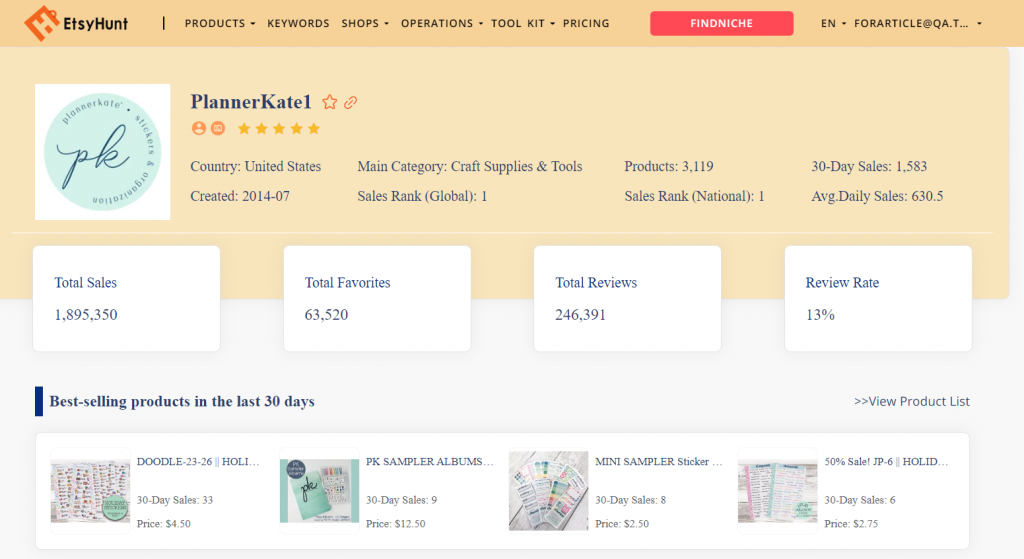Open the Pricing page
The image size is (1024, 559).
tap(586, 23)
